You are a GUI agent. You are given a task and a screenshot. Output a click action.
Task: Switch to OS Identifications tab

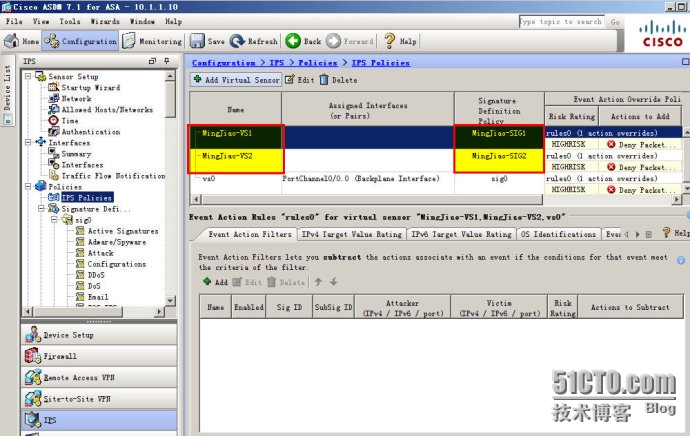(x=558, y=234)
